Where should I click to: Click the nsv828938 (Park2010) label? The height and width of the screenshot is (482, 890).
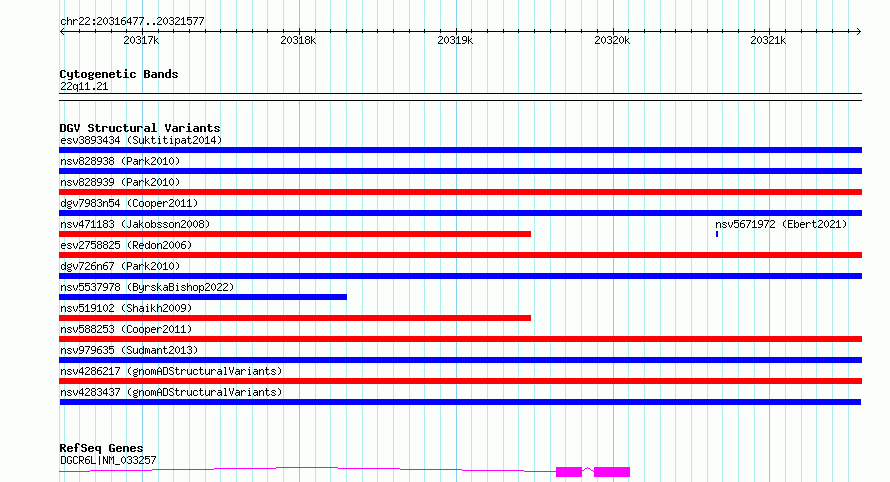coord(120,161)
